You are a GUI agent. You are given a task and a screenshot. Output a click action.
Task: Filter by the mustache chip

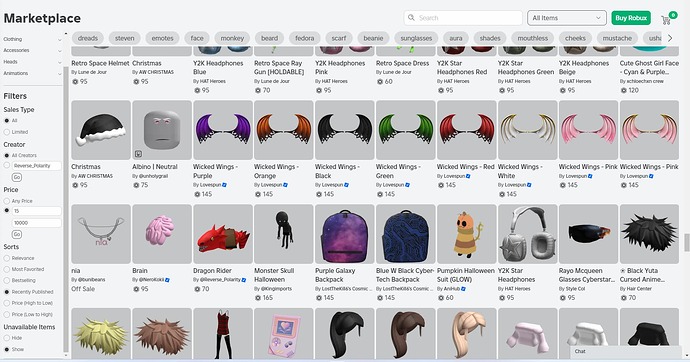tap(617, 38)
